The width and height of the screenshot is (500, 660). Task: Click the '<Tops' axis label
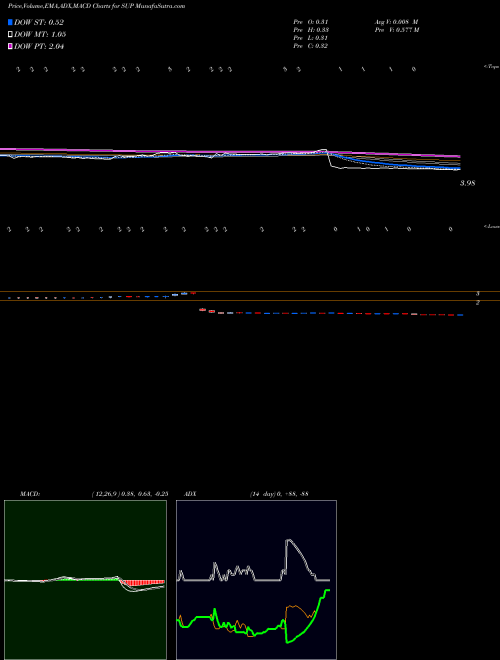tap(492, 67)
